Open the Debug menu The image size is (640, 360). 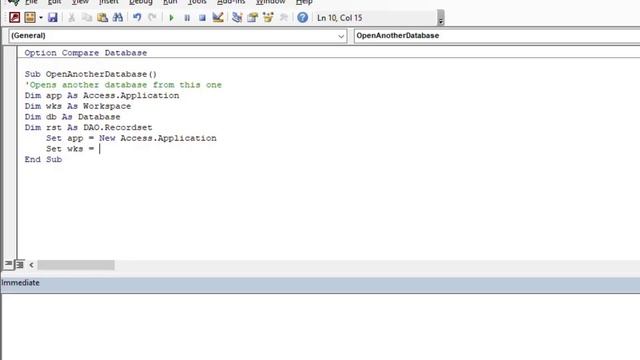141,2
